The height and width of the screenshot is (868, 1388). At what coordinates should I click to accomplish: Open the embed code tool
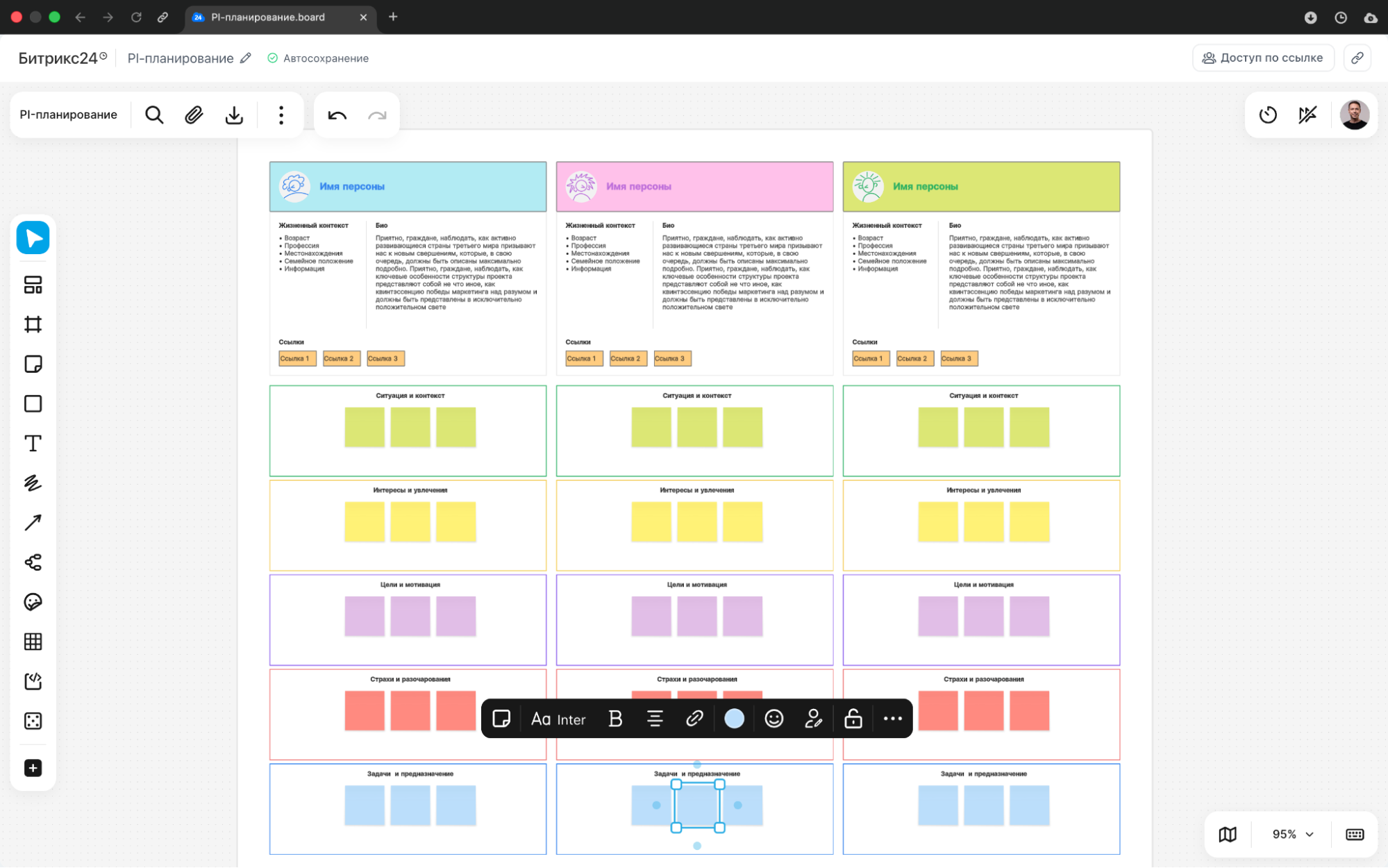33,681
